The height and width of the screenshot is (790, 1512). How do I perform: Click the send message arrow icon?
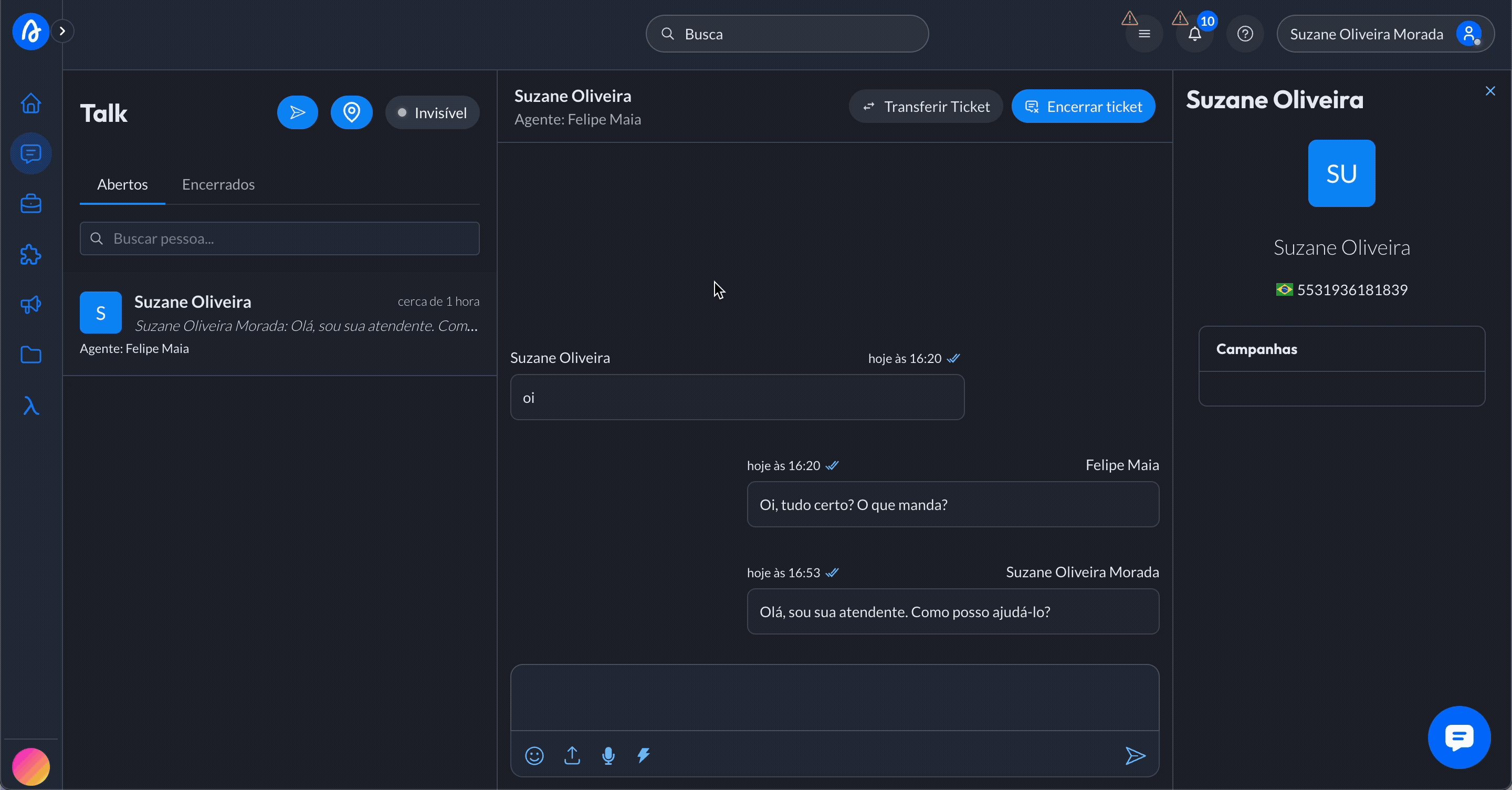coord(1135,755)
